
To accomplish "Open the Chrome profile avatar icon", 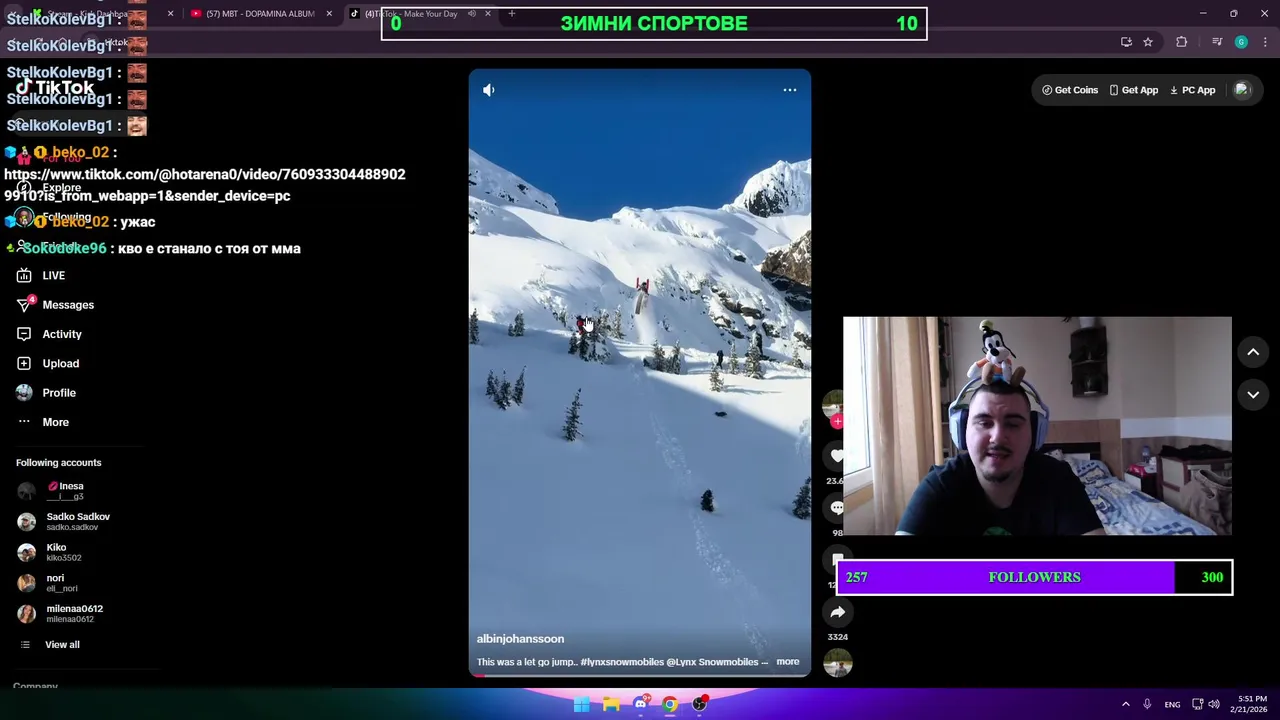I will (x=1241, y=42).
